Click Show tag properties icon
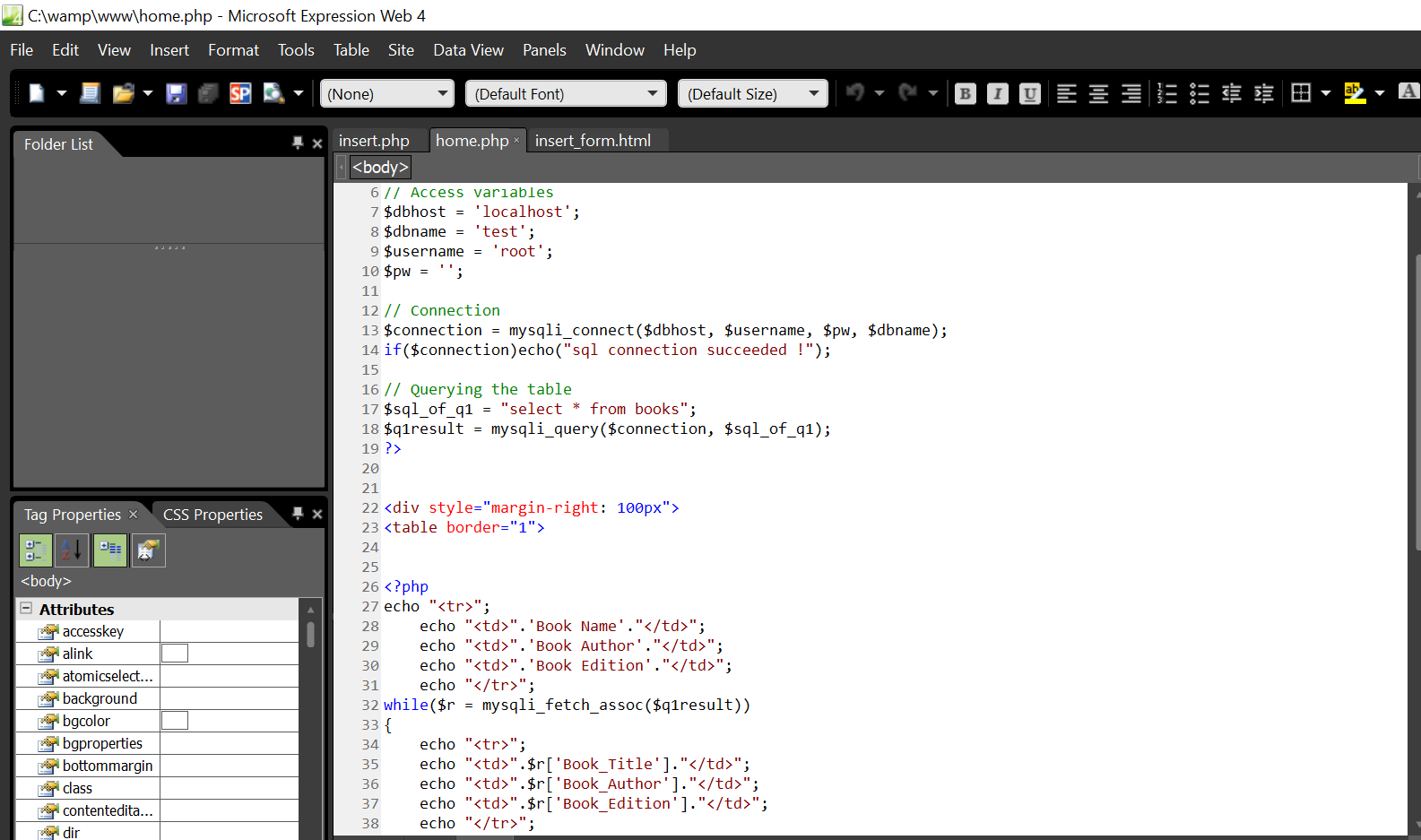 [149, 550]
